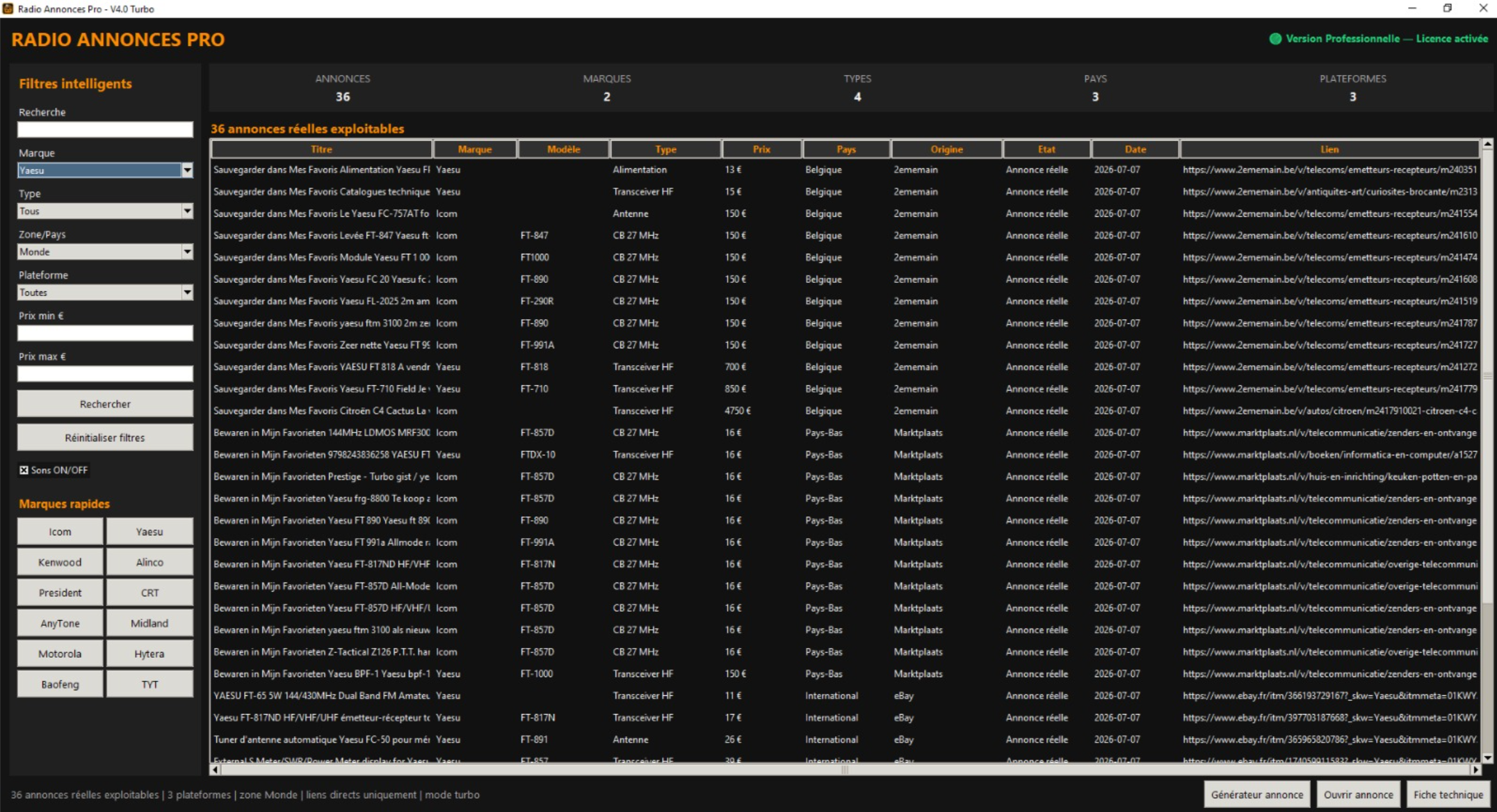Sort by the Date column header

tap(1135, 149)
